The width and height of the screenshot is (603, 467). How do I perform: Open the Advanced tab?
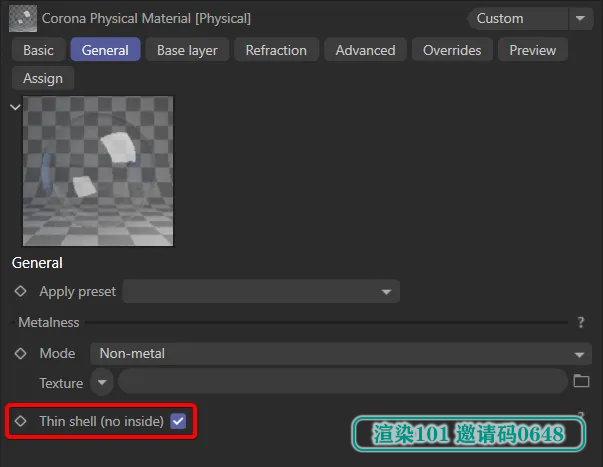tap(365, 50)
